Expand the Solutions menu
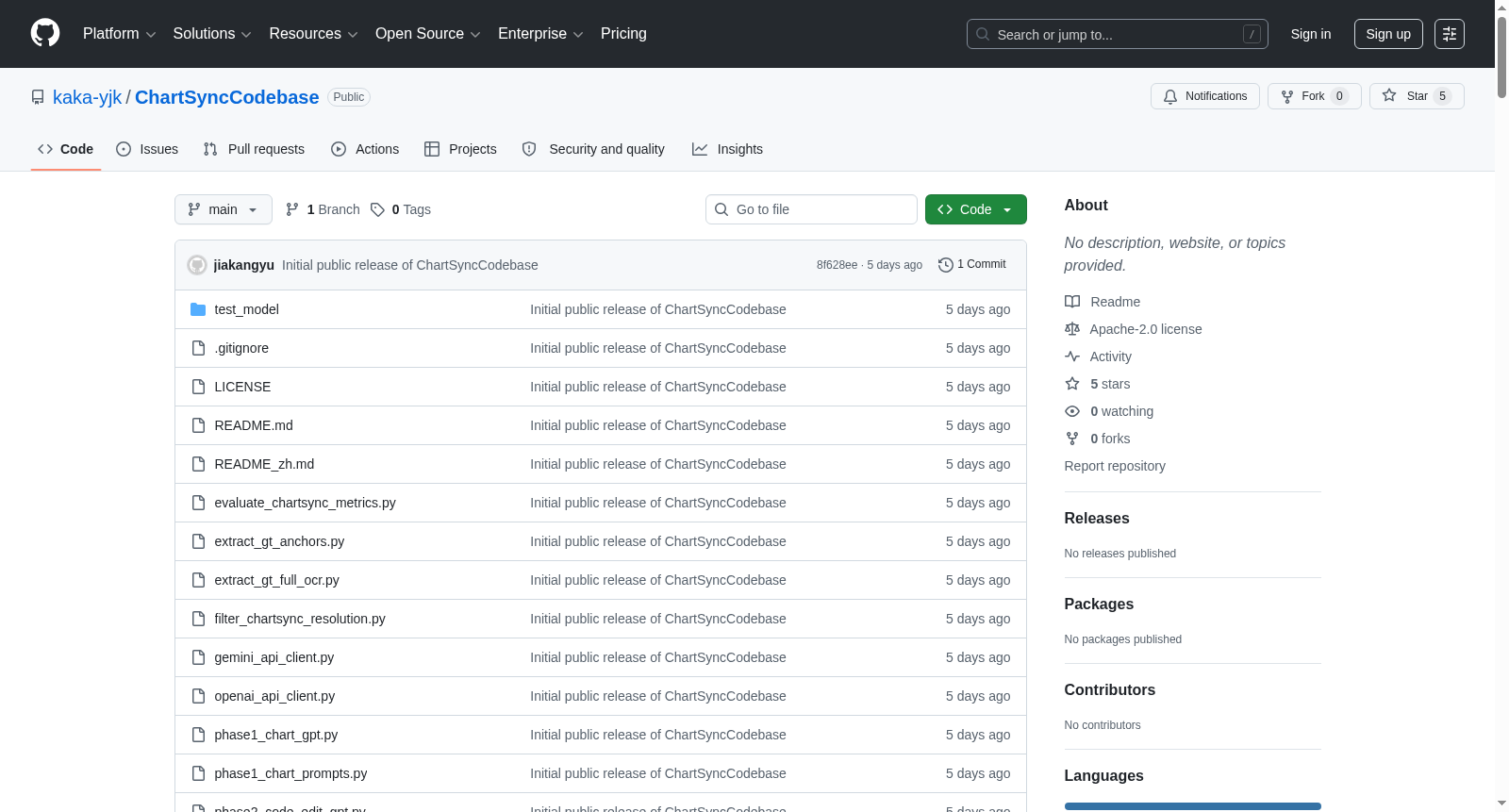Image resolution: width=1509 pixels, height=812 pixels. pyautogui.click(x=212, y=34)
